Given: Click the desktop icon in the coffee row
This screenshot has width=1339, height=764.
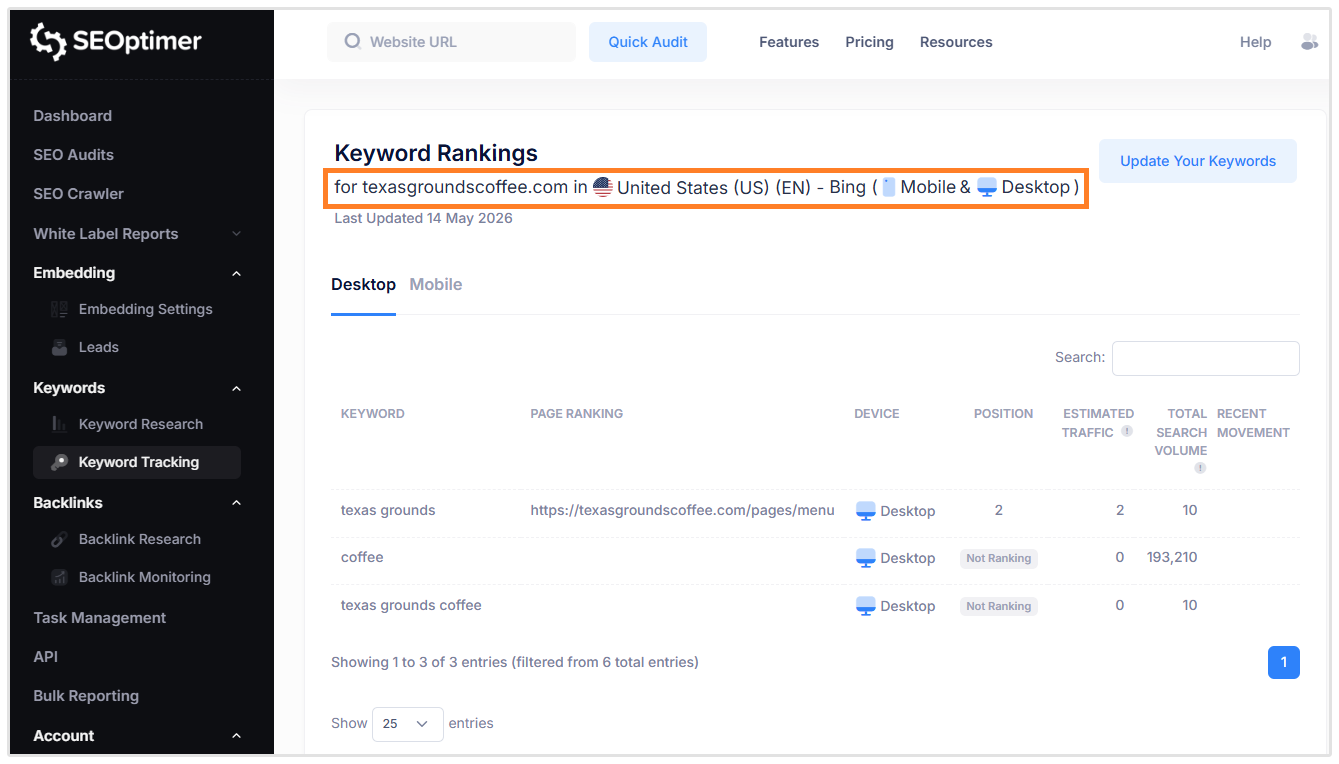Looking at the screenshot, I should [x=866, y=558].
